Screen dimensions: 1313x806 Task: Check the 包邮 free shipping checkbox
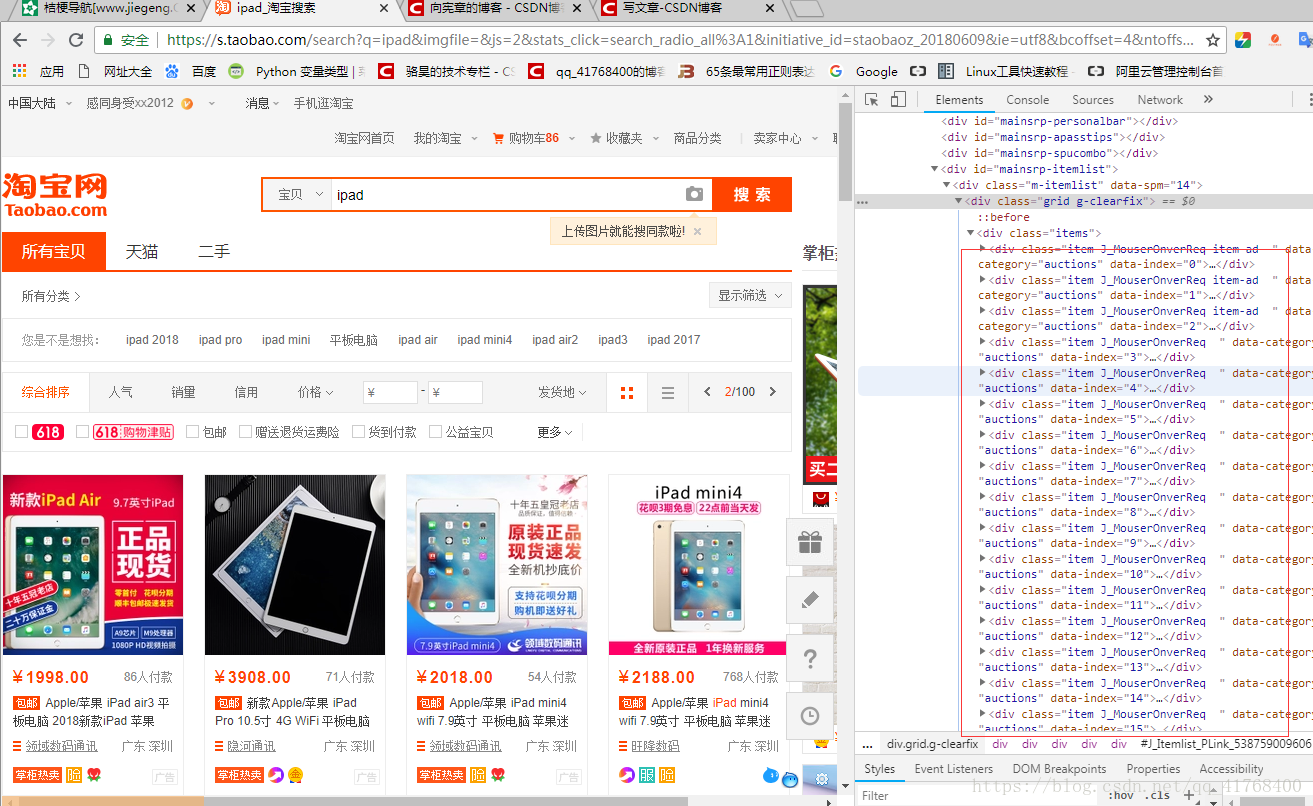tap(192, 432)
